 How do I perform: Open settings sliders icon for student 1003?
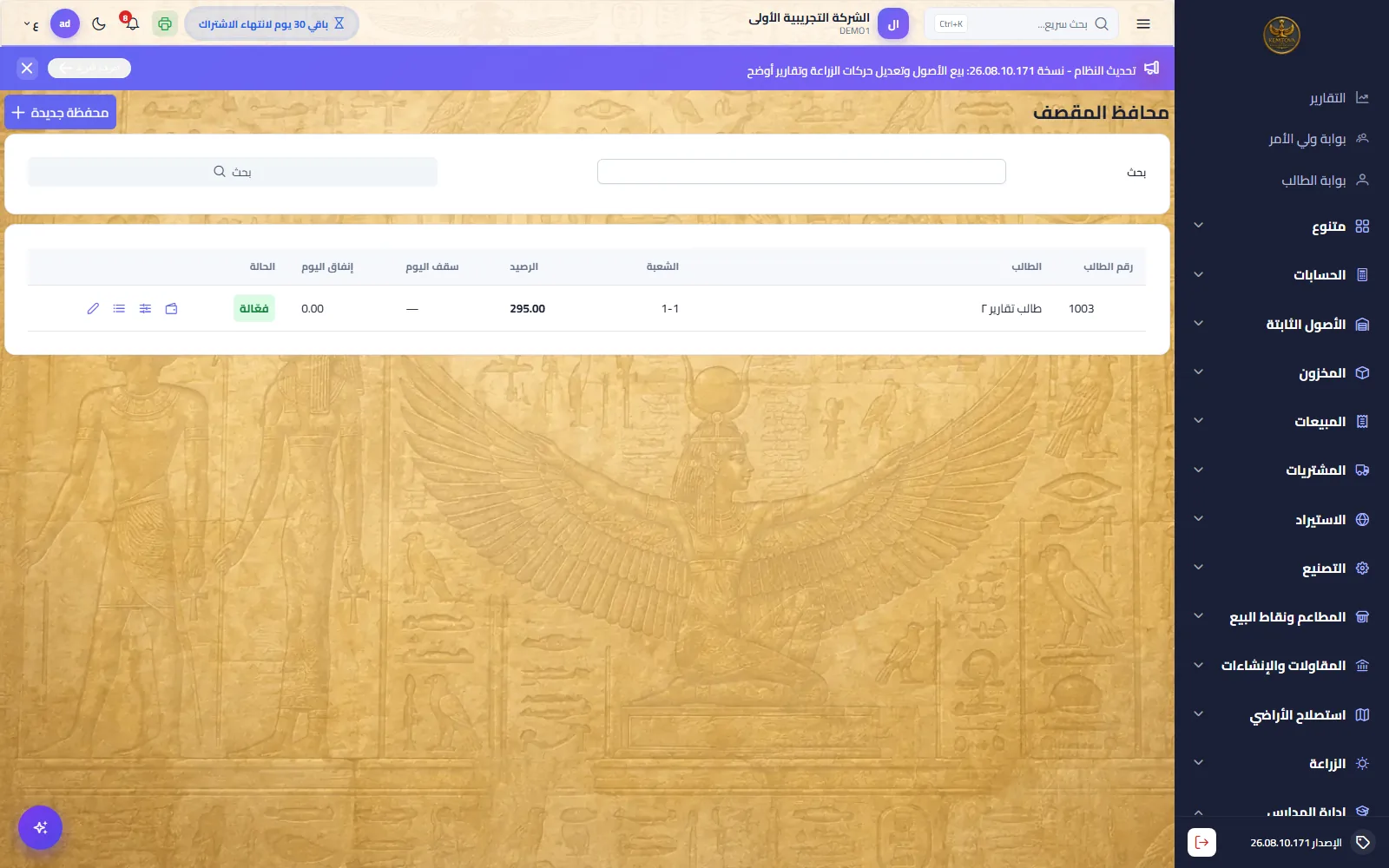[x=145, y=308]
